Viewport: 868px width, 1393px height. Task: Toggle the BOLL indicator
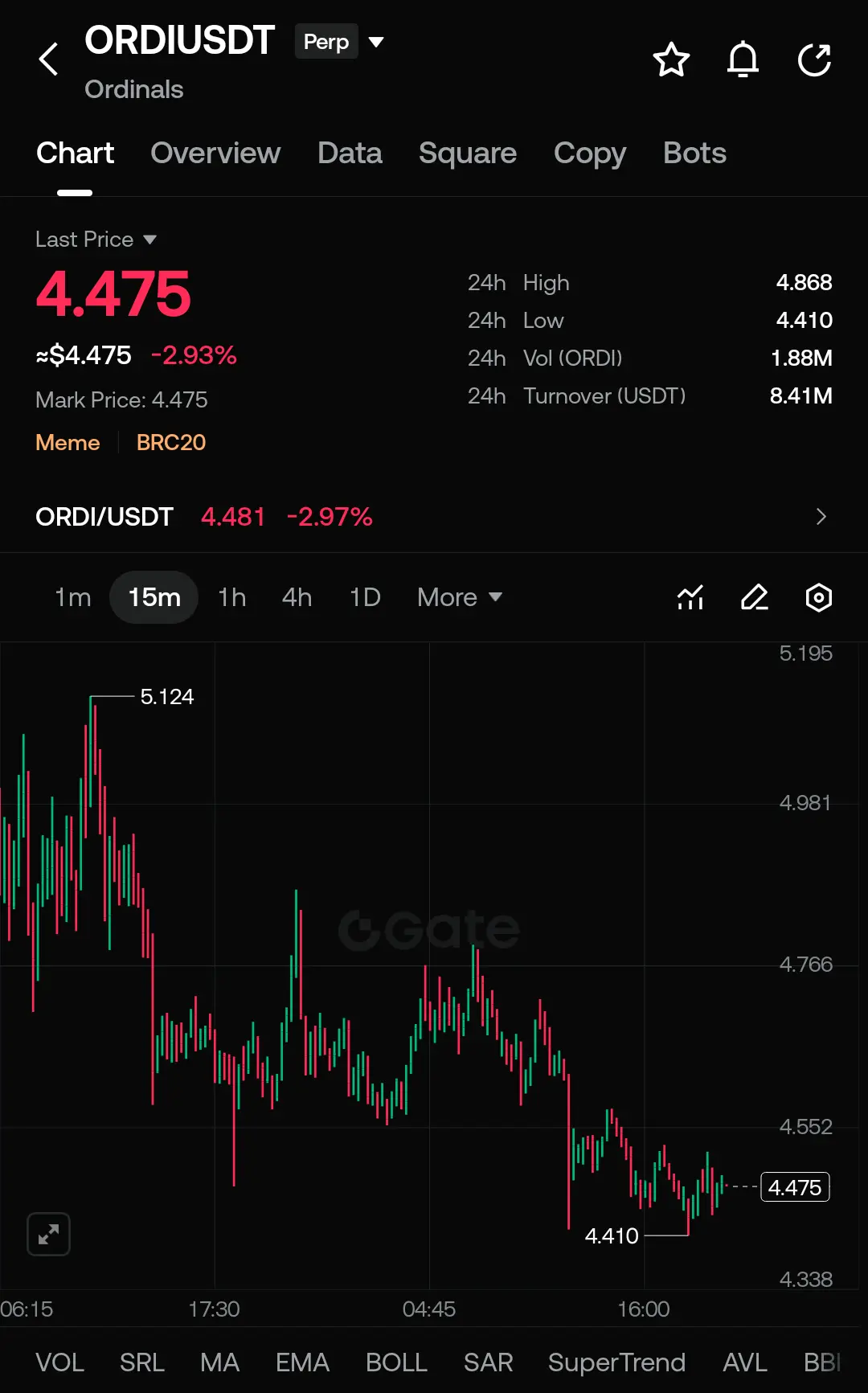coord(396,1362)
